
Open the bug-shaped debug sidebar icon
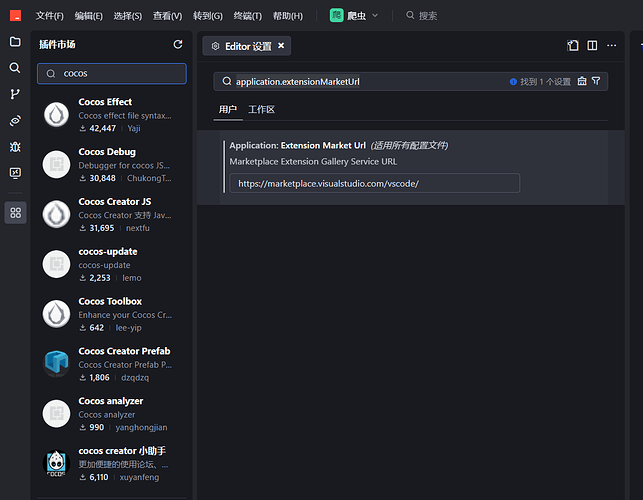(15, 146)
